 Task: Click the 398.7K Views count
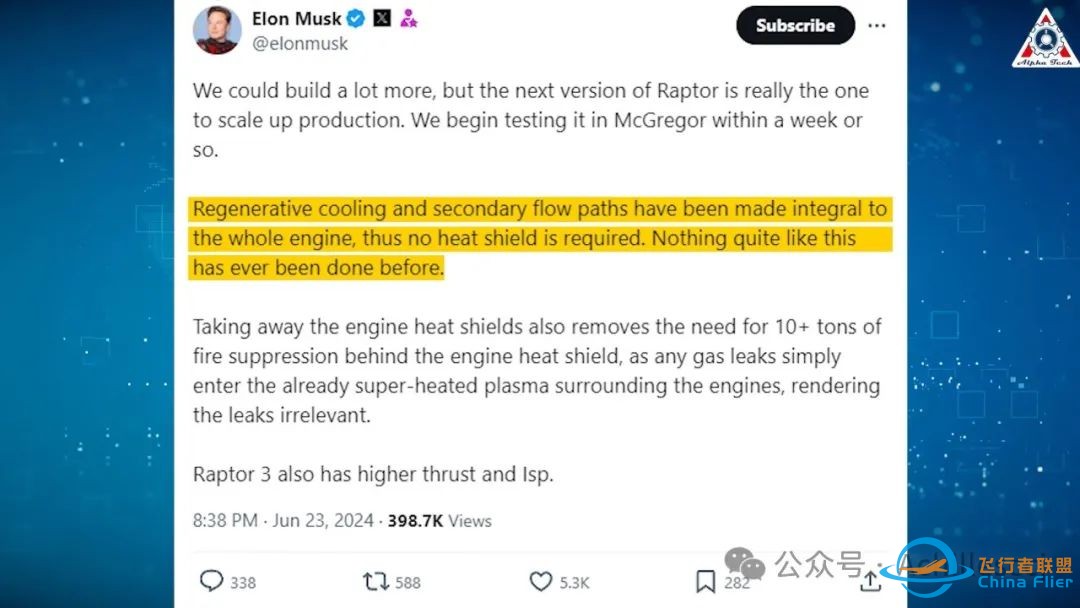click(440, 520)
